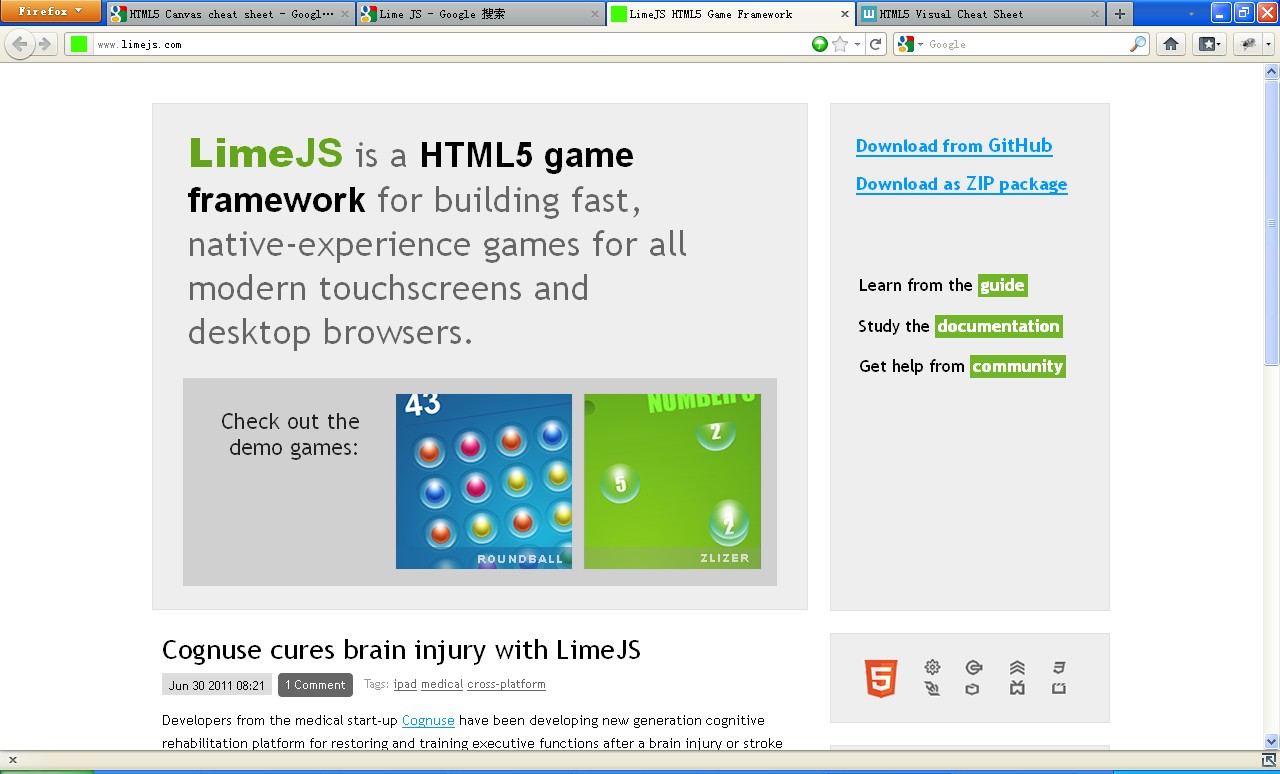Click the HTML5 Connectivity icon

pyautogui.click(x=974, y=667)
